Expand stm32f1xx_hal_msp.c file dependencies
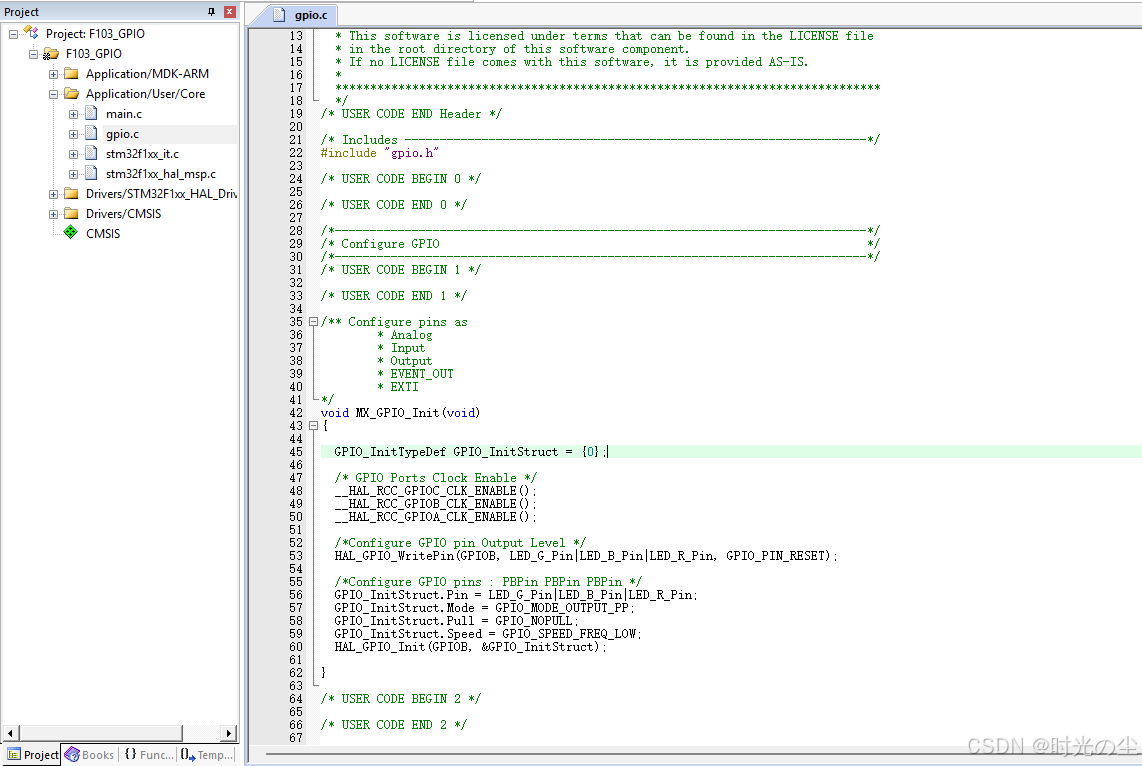This screenshot has width=1142, height=766. 74,174
